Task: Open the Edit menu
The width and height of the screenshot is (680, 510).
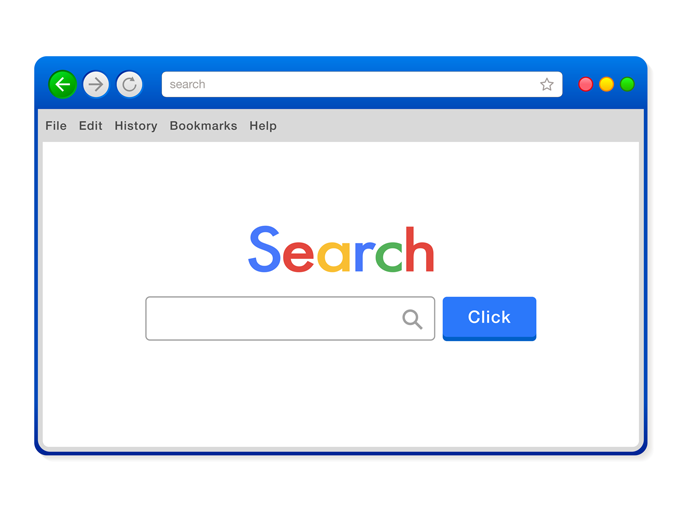Action: pos(91,126)
